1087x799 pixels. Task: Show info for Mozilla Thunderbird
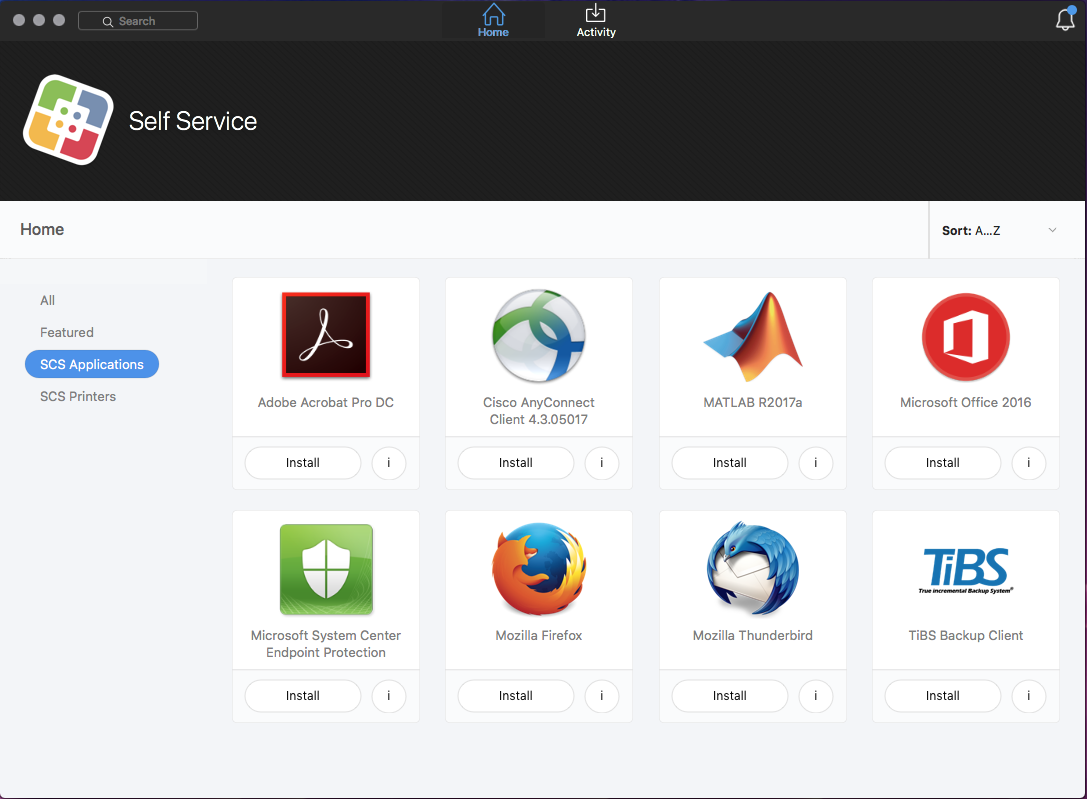click(x=816, y=696)
